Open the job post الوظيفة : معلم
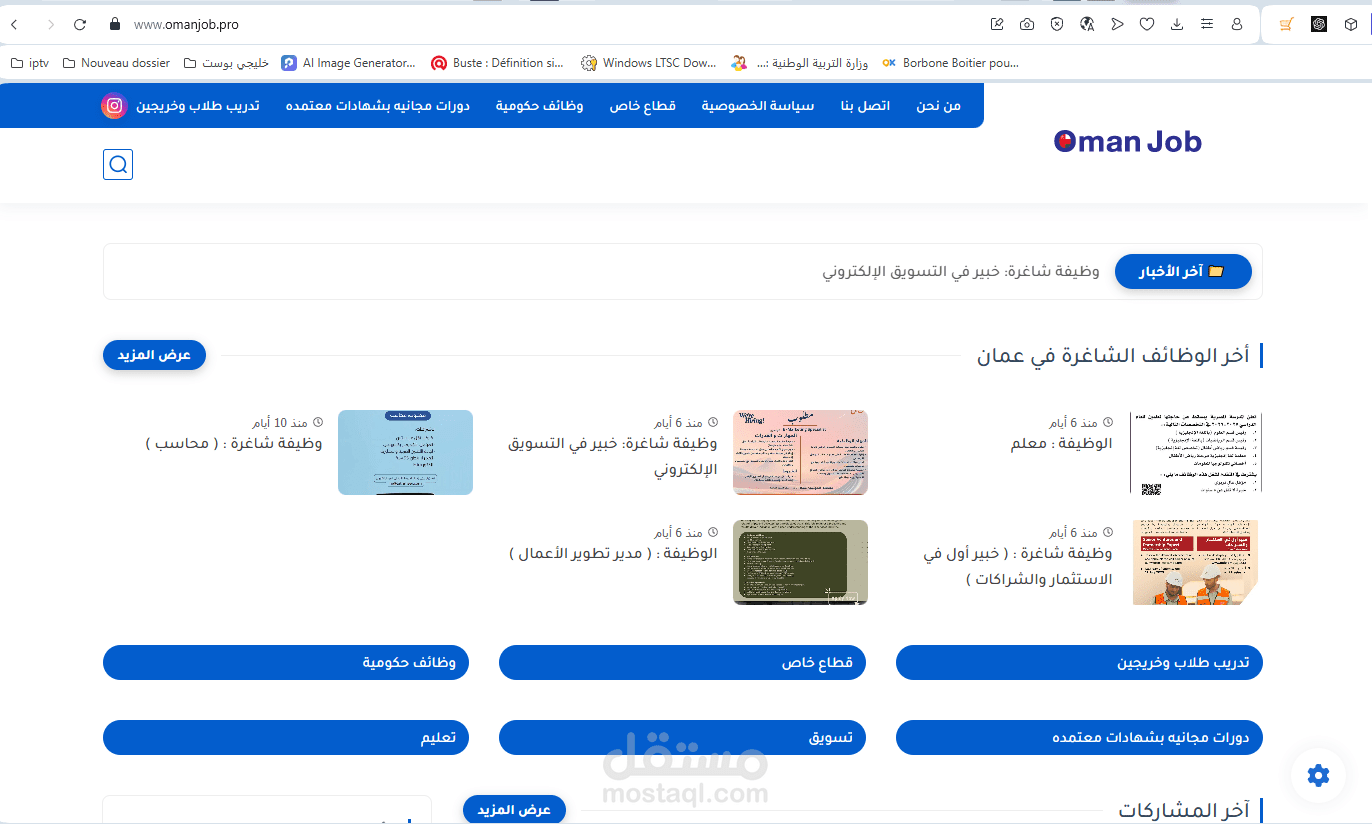The height and width of the screenshot is (824, 1372). point(1061,443)
